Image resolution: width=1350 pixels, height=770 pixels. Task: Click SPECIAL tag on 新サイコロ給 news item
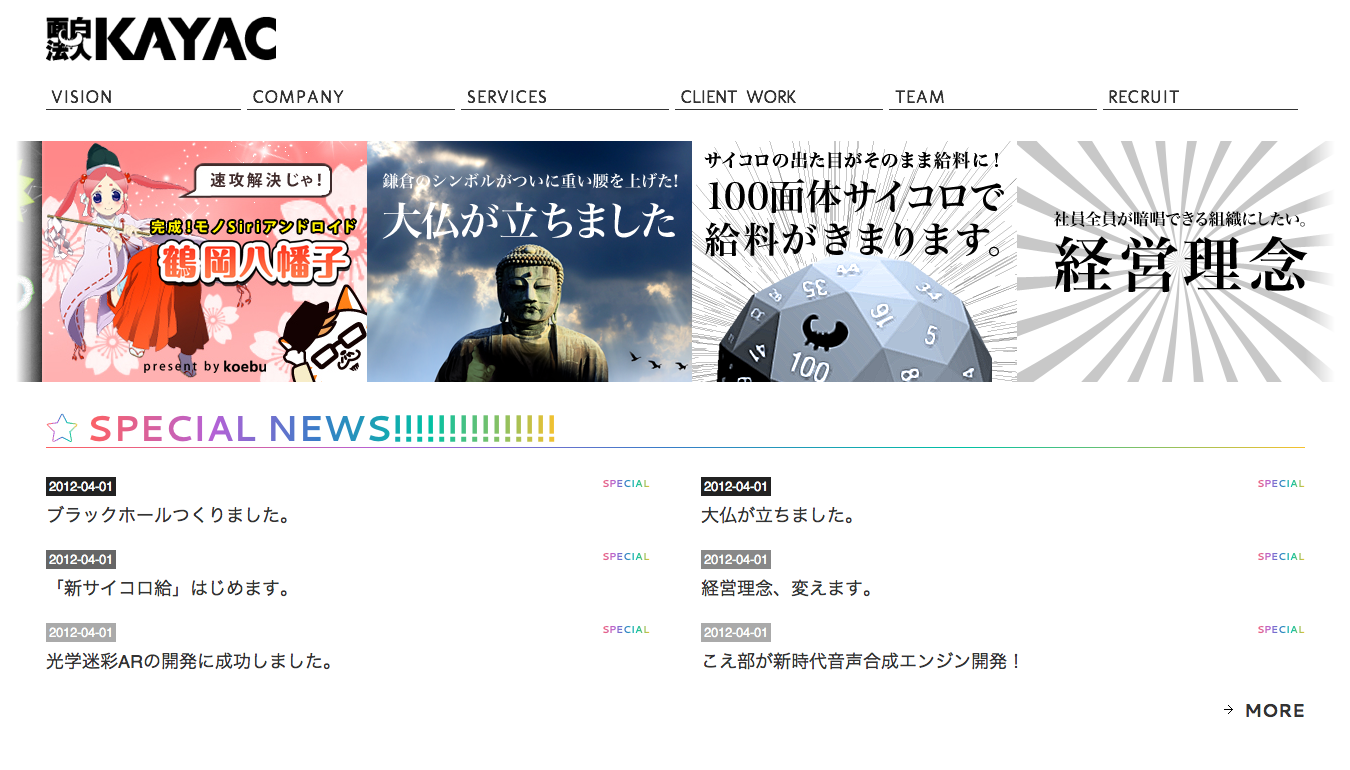[626, 557]
